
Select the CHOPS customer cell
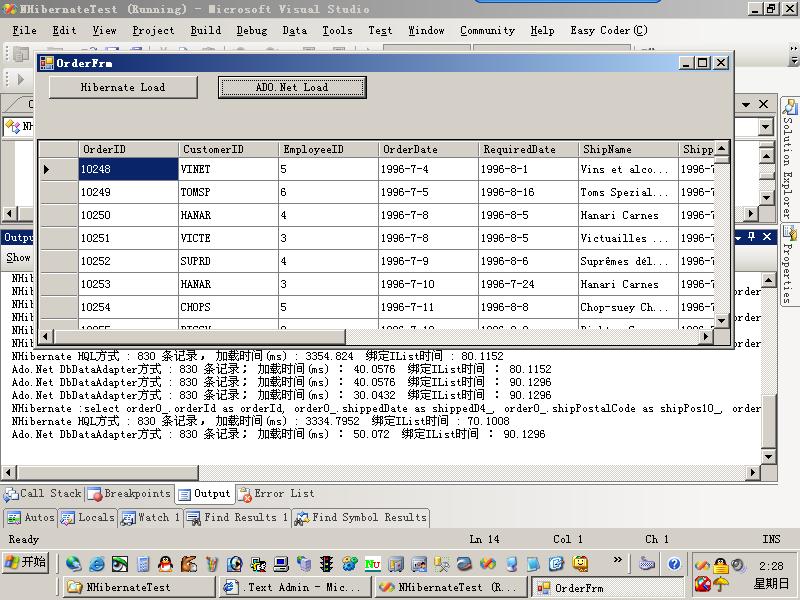pos(228,307)
